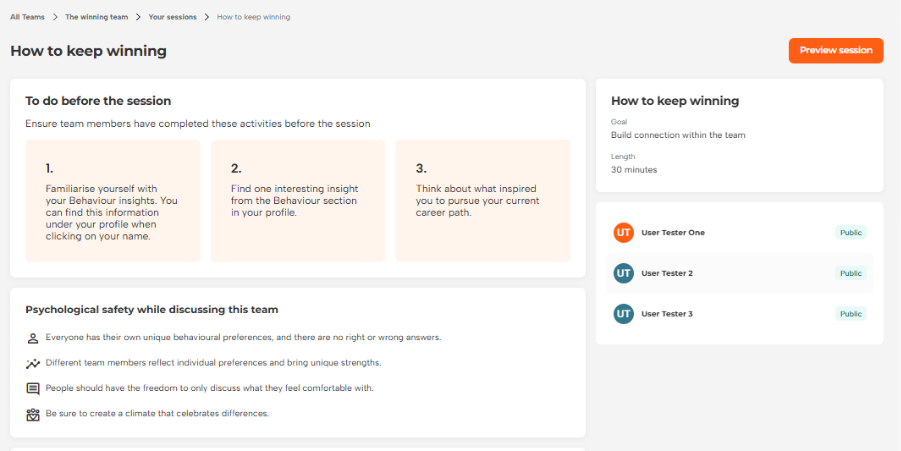The width and height of the screenshot is (901, 451).
Task: Select activity card 3 about career path
Action: [482, 201]
